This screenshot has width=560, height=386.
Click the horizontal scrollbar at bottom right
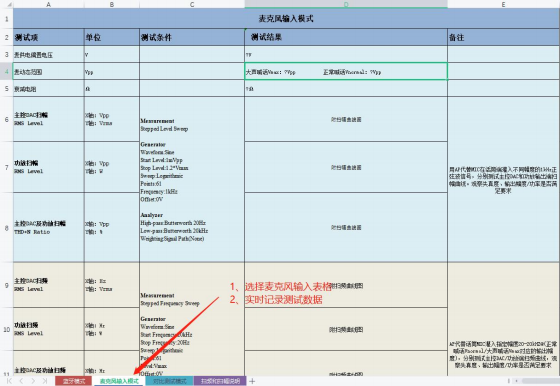pyautogui.click(x=540, y=381)
